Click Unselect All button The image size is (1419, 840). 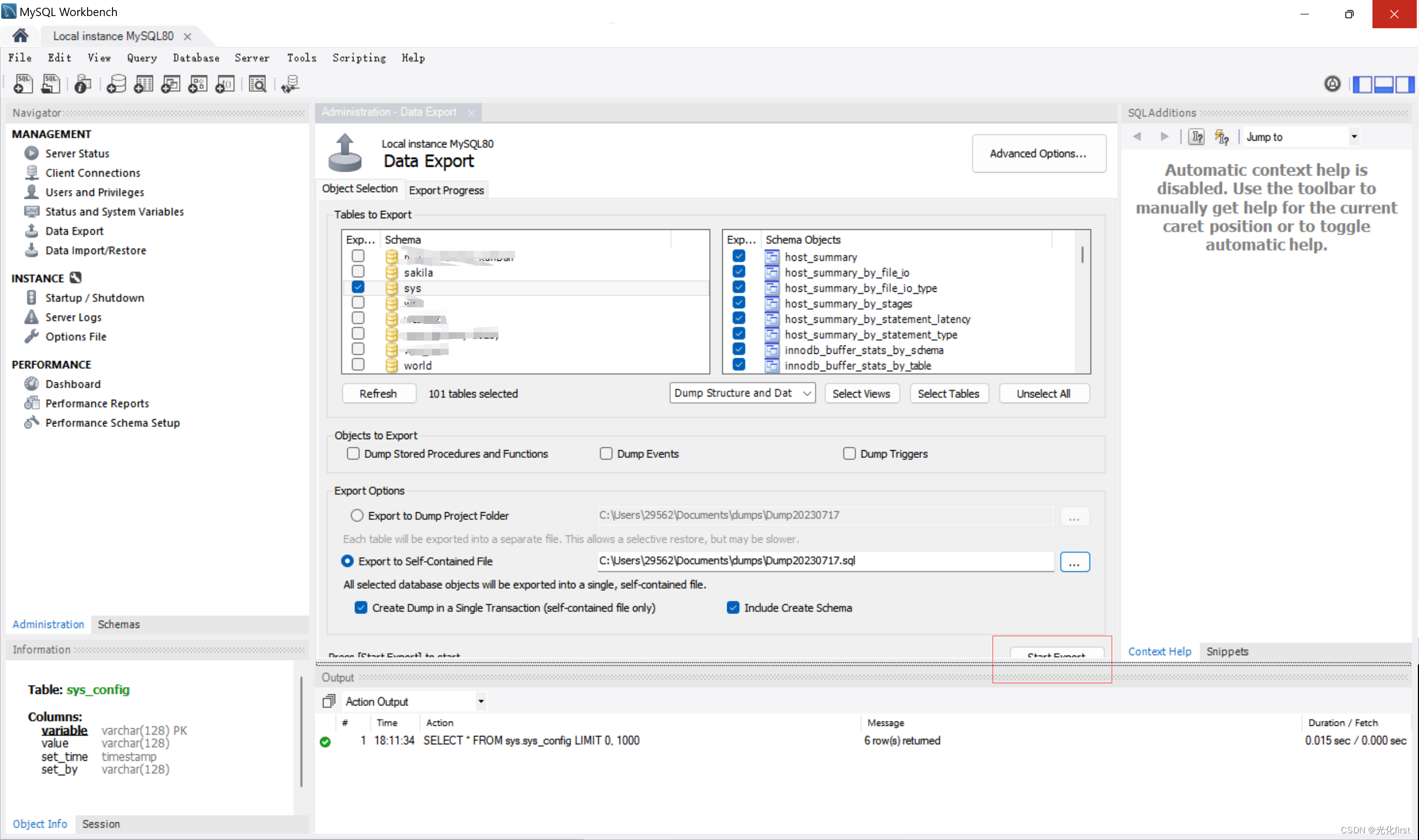coord(1043,393)
